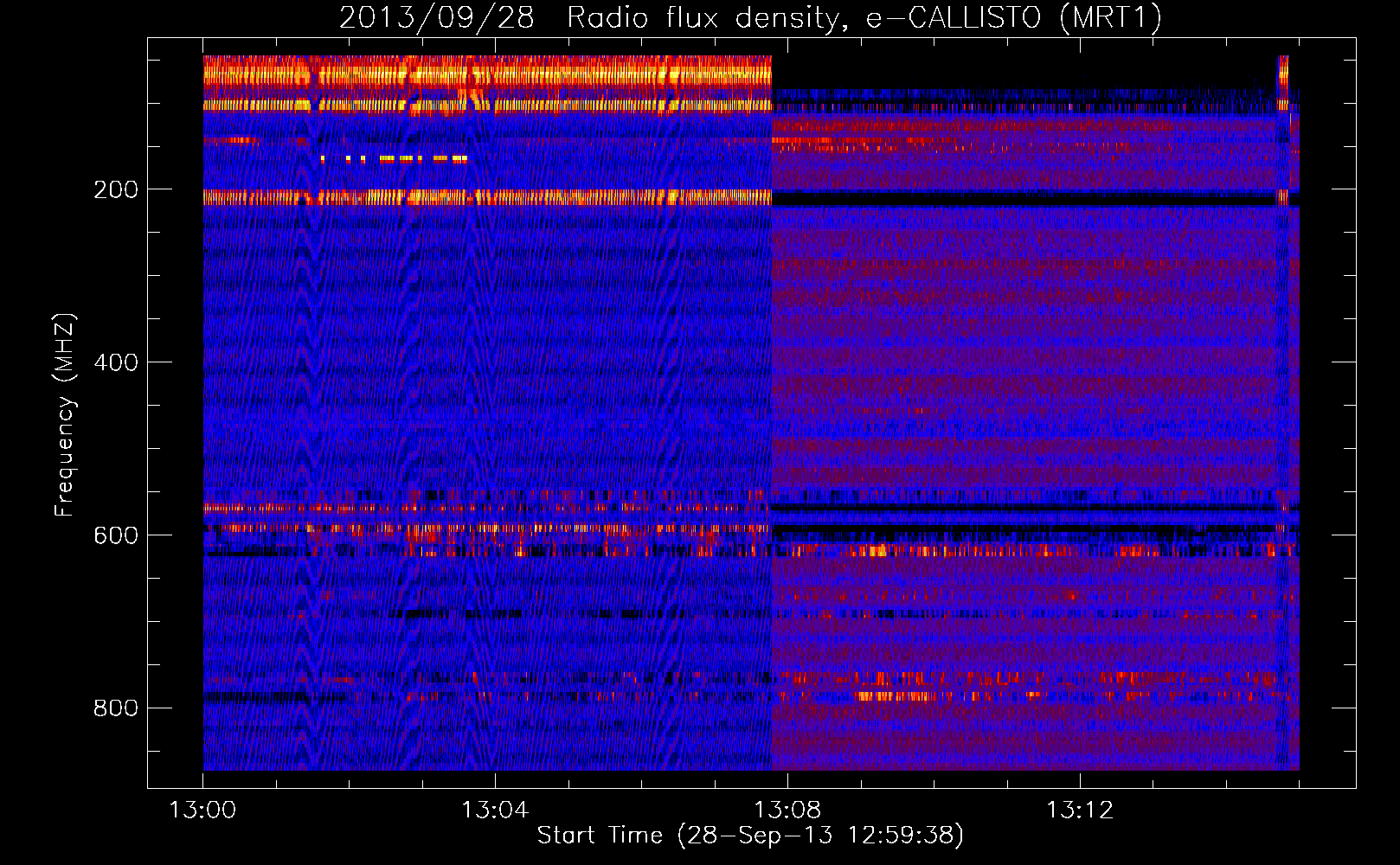
Task: Click the '13:00' time axis tick label
Action: [x=202, y=811]
